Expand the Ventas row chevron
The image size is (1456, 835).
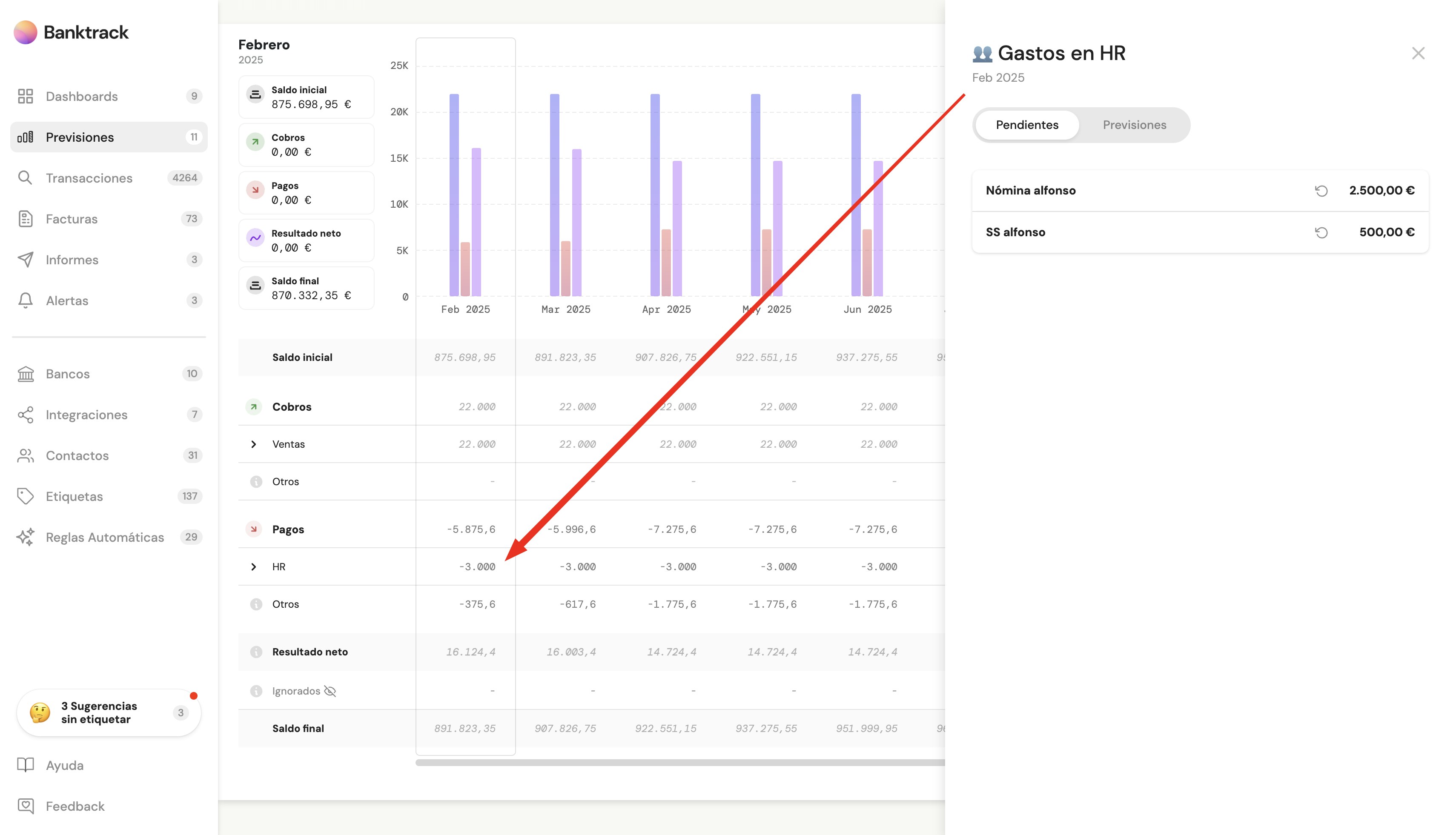[254, 444]
